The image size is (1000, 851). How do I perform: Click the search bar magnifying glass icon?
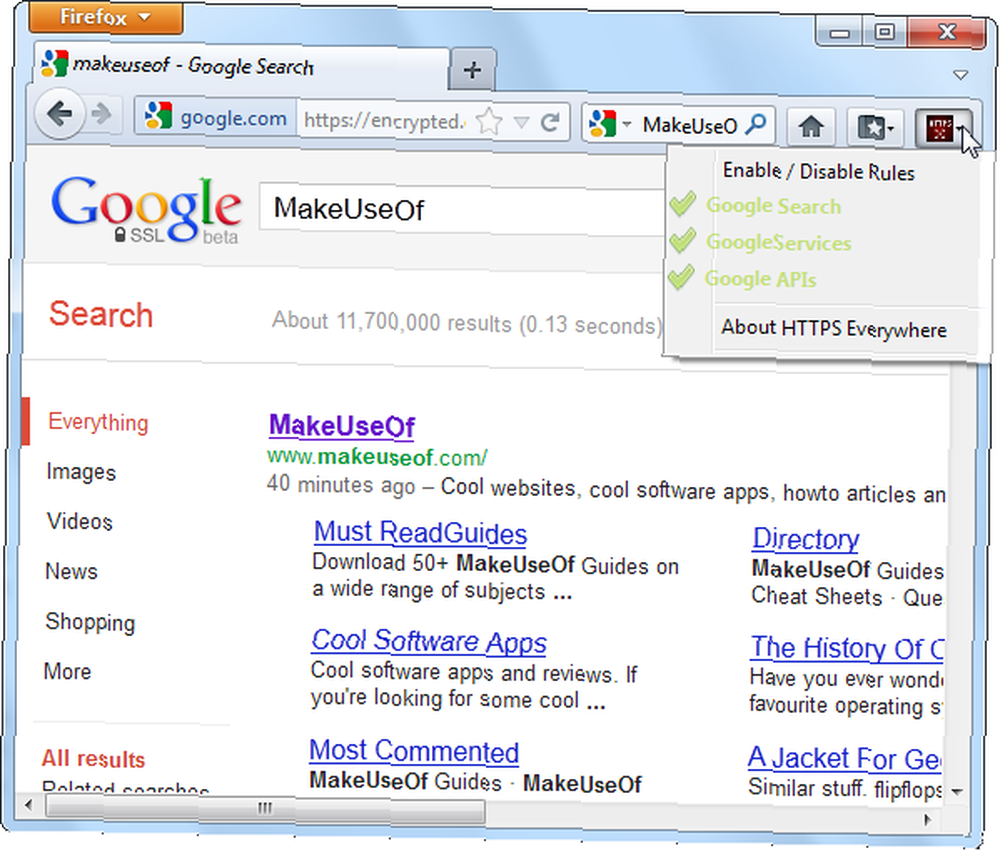(756, 124)
